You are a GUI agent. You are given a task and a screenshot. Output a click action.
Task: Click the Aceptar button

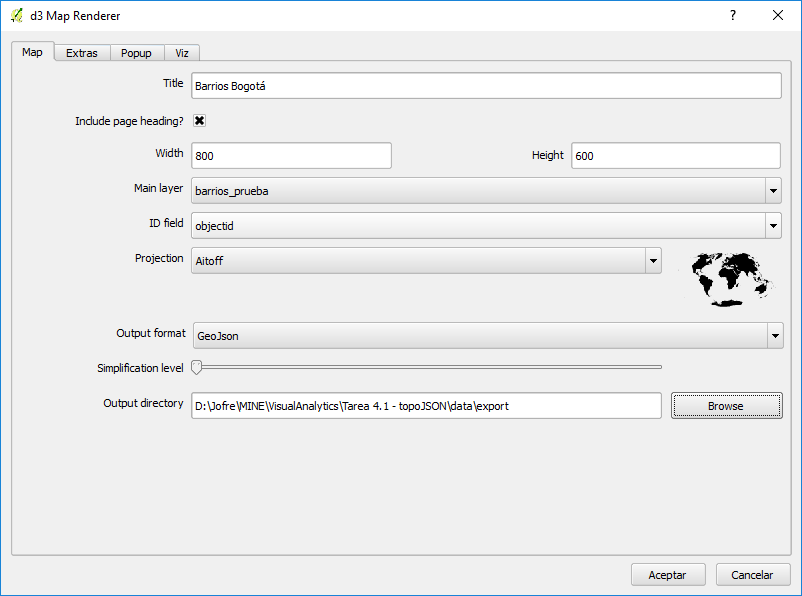(x=668, y=575)
